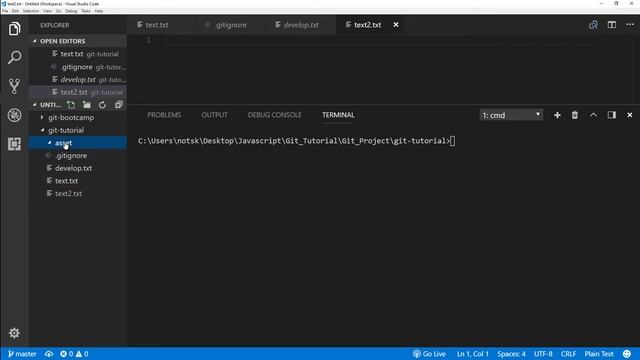The height and width of the screenshot is (360, 640).
Task: Open develop.txt from Open Editors list
Action: pyautogui.click(x=78, y=80)
